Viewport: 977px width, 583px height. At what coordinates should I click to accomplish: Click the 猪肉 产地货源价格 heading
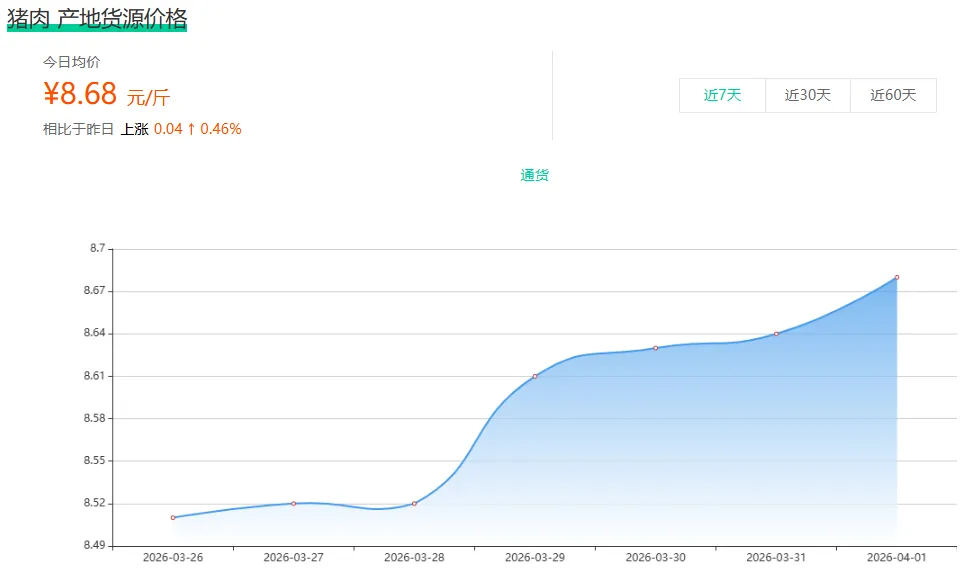click(x=97, y=18)
